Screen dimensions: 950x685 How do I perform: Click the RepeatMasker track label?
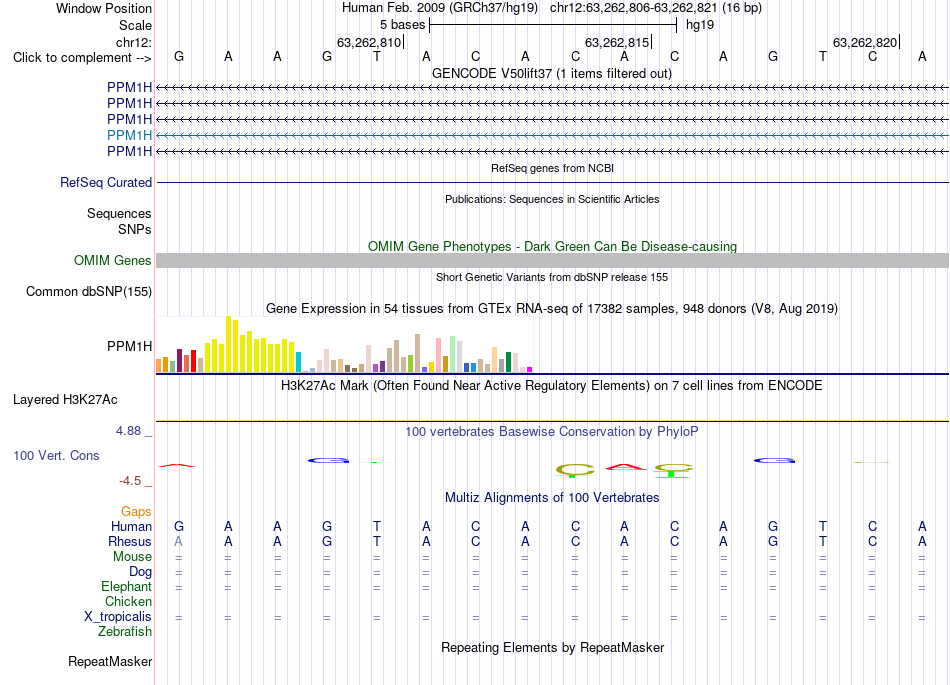110,661
